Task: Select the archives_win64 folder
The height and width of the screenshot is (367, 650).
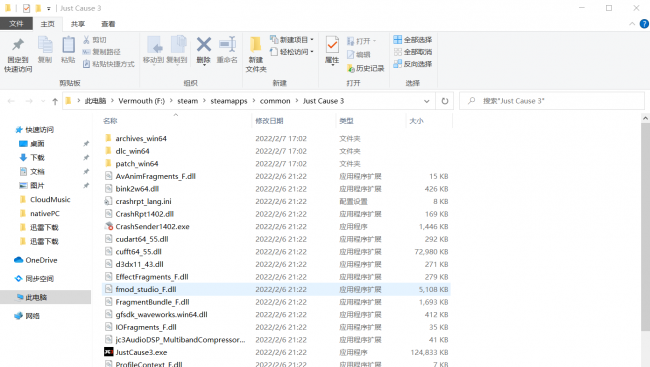Action: tap(141, 139)
